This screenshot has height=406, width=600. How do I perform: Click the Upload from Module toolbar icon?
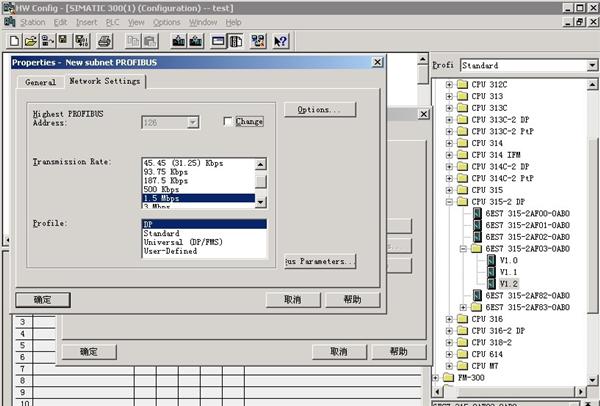(196, 41)
